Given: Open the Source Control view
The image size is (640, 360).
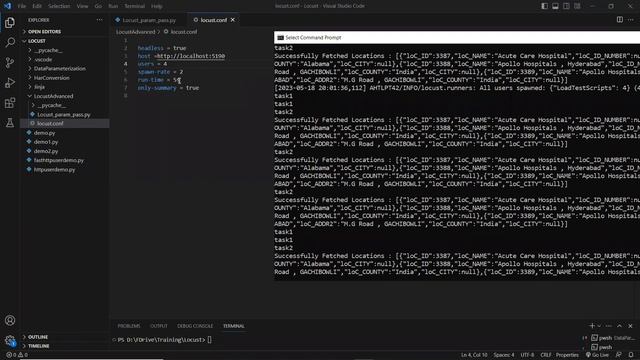Looking at the screenshot, I should click(10, 62).
